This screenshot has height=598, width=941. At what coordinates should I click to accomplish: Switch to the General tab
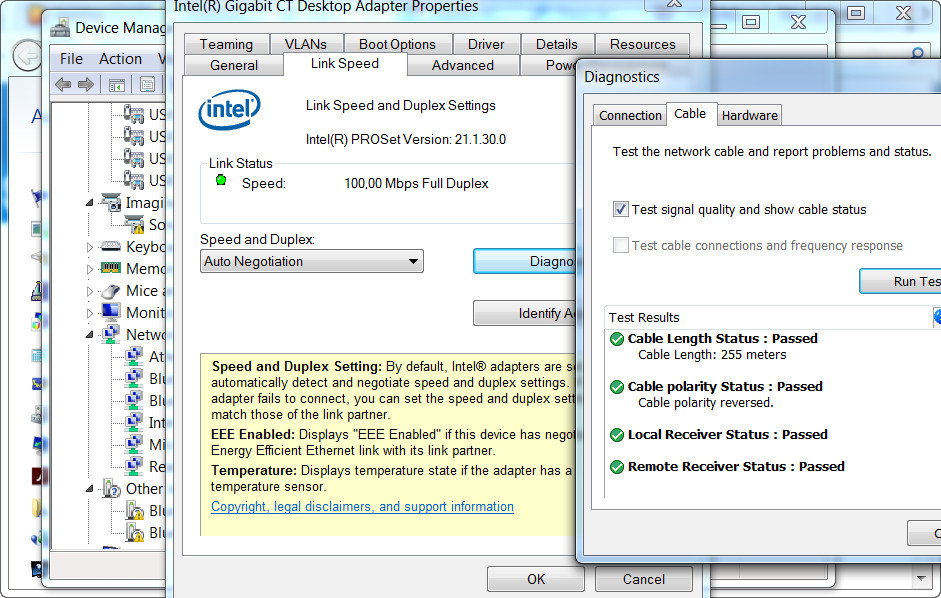pos(234,65)
